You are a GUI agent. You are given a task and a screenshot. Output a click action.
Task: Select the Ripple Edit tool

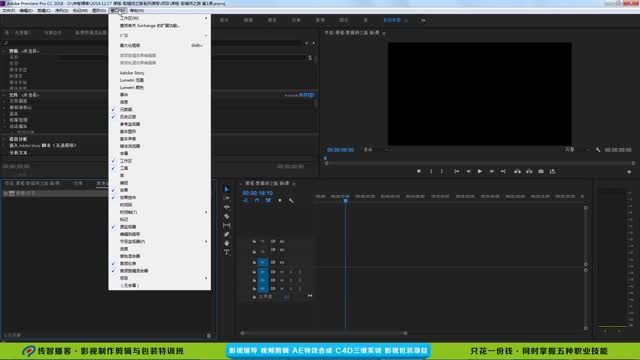[227, 207]
